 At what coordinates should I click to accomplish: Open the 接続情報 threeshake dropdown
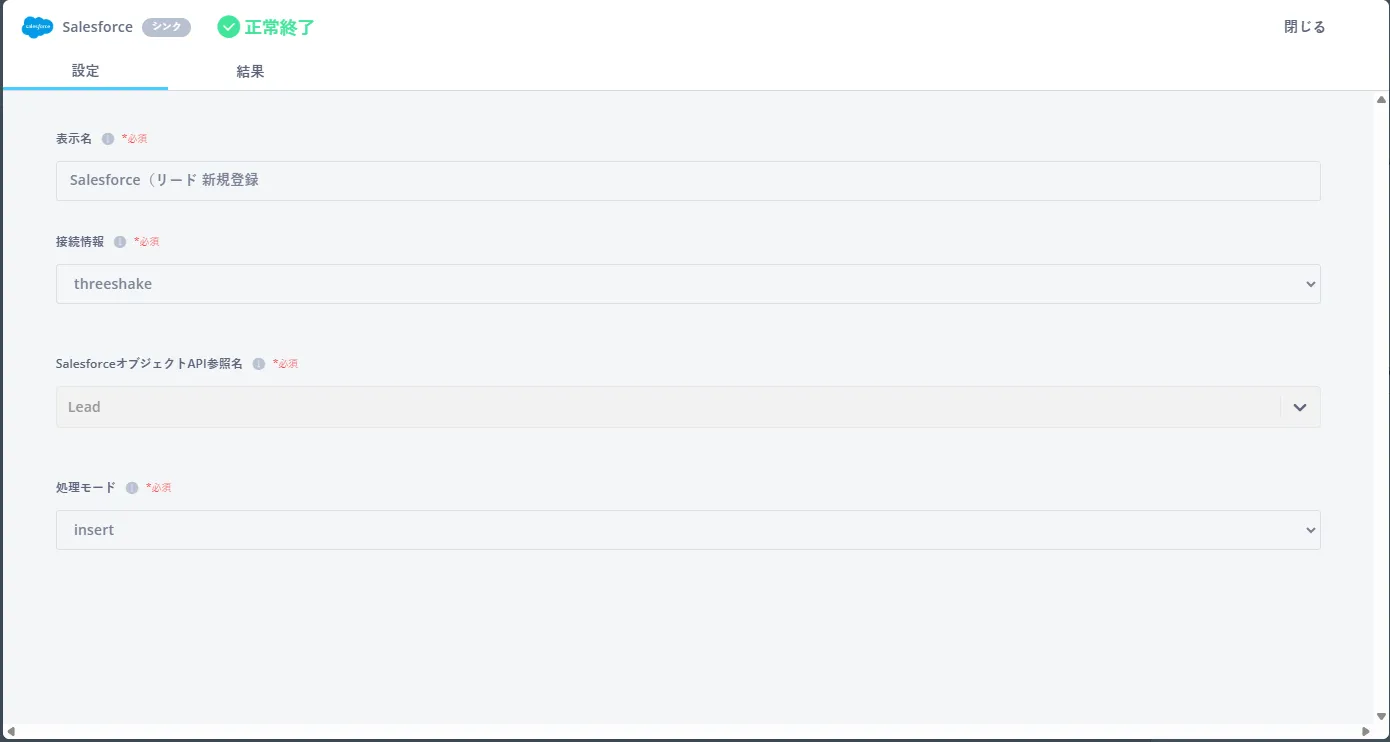688,284
